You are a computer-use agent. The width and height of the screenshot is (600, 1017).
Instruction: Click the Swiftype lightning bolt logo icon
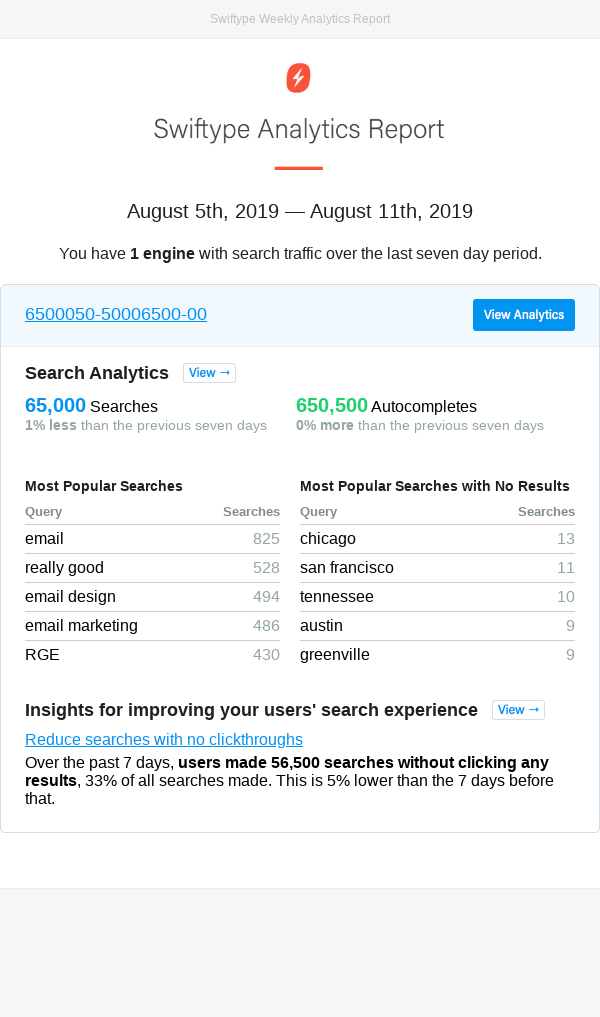[x=299, y=77]
